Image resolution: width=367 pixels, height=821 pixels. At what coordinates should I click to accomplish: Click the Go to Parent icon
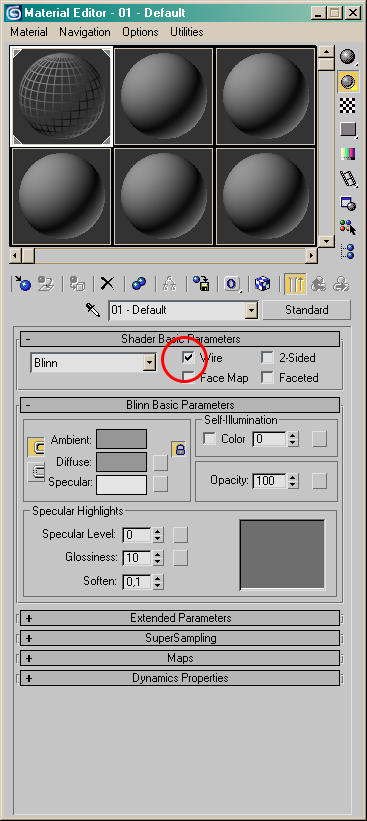[318, 284]
